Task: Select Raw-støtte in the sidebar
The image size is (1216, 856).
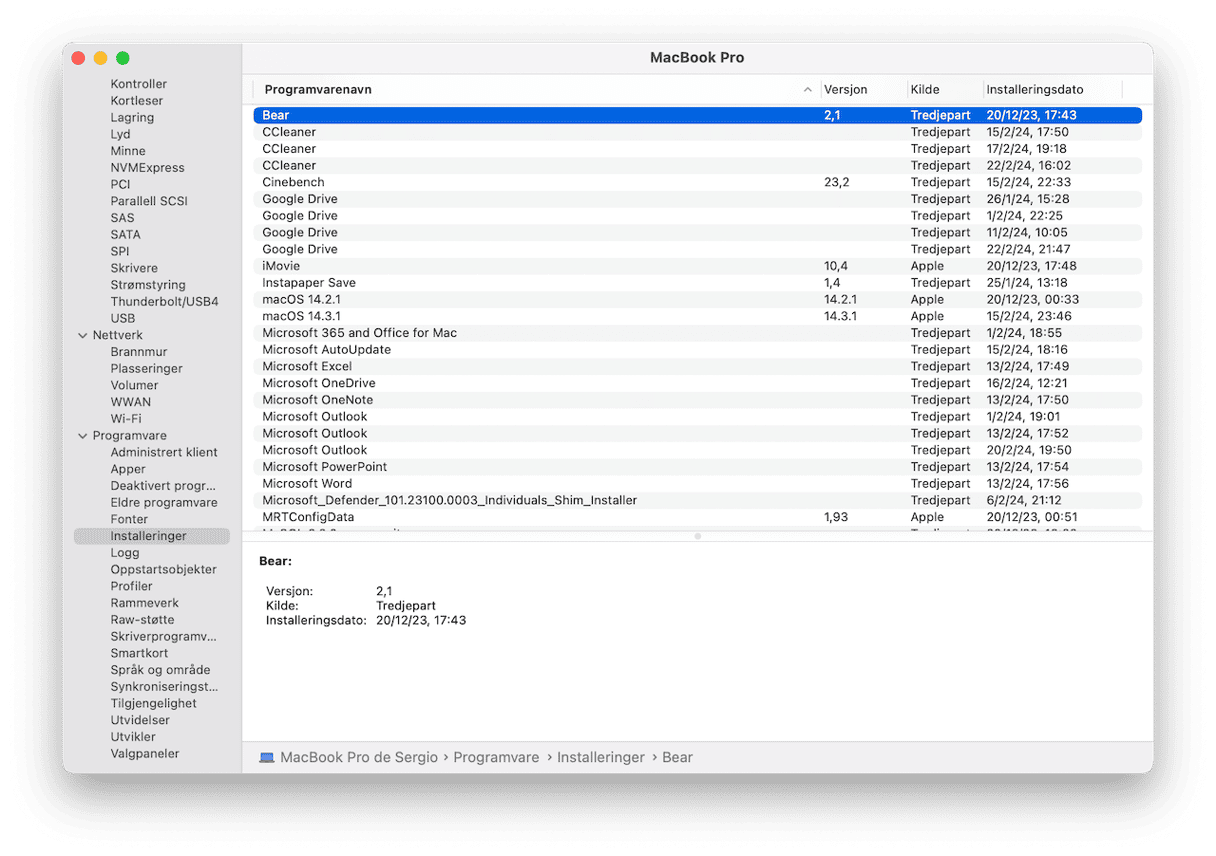Action: 142,620
